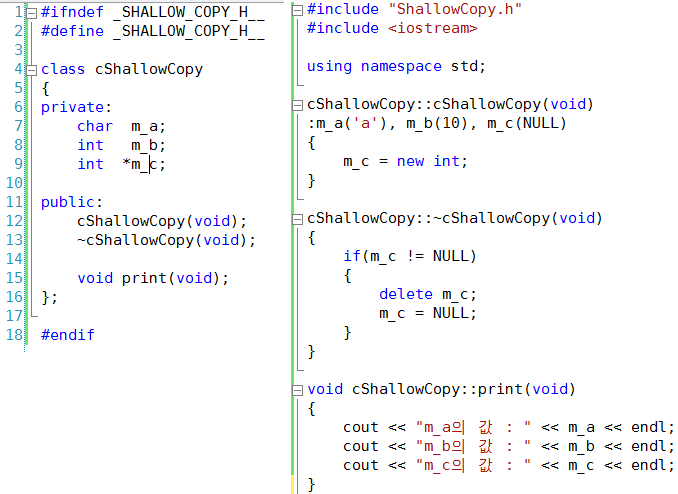Click 'class cShallowCopy' declaration text

click(122, 69)
